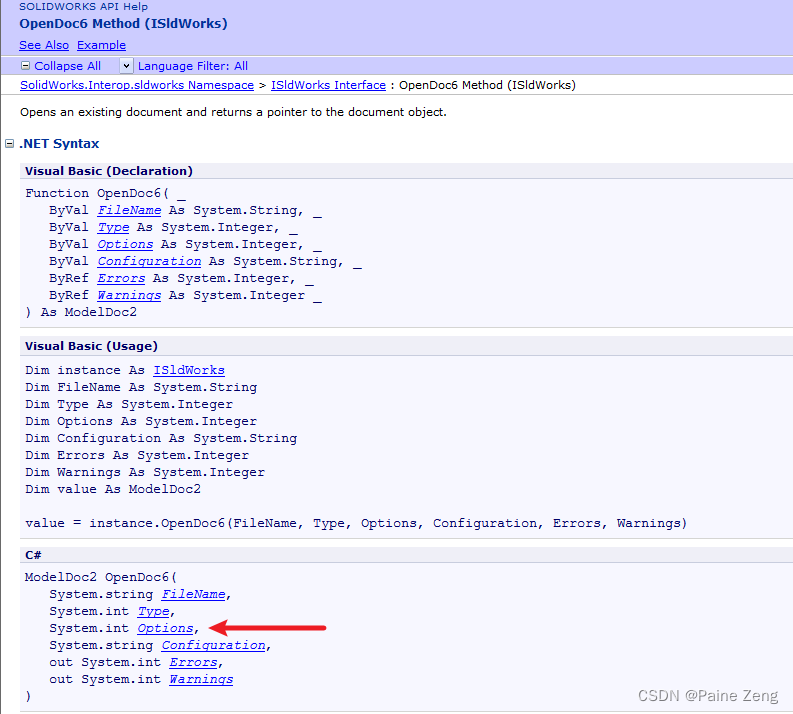This screenshot has width=793, height=714.
Task: Click the .NET Syntax heading
Action: pyautogui.click(x=59, y=144)
